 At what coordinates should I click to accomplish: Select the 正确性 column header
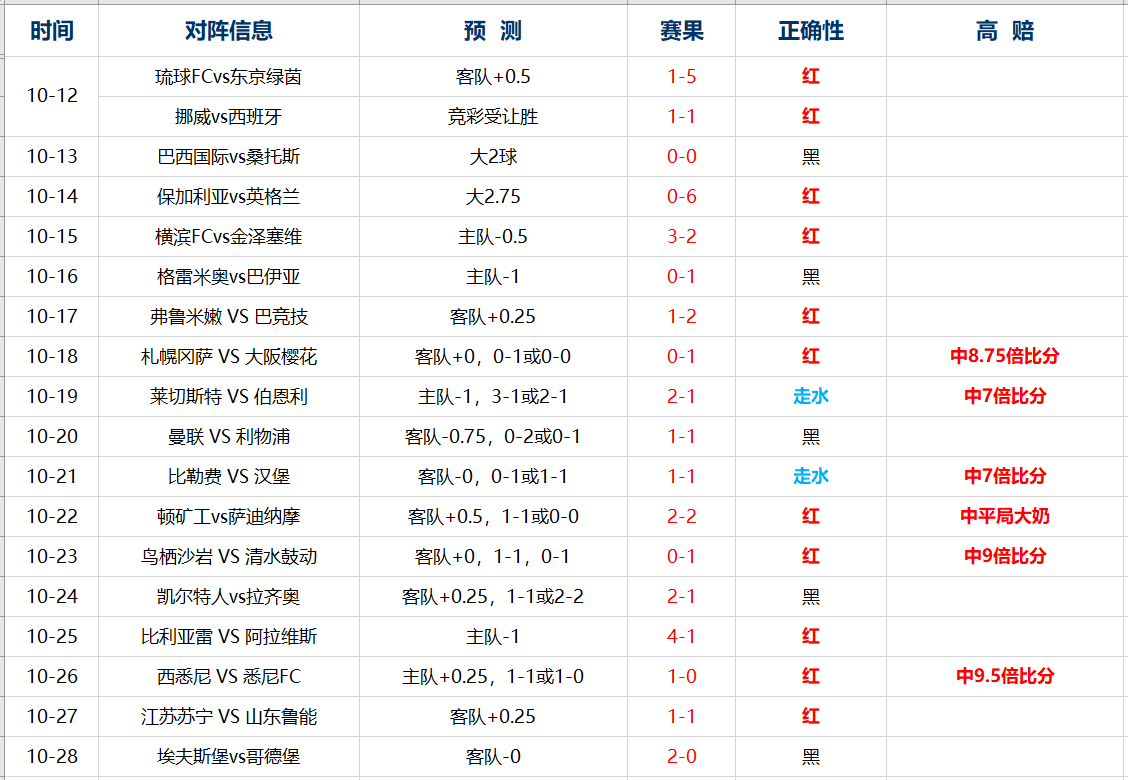811,30
